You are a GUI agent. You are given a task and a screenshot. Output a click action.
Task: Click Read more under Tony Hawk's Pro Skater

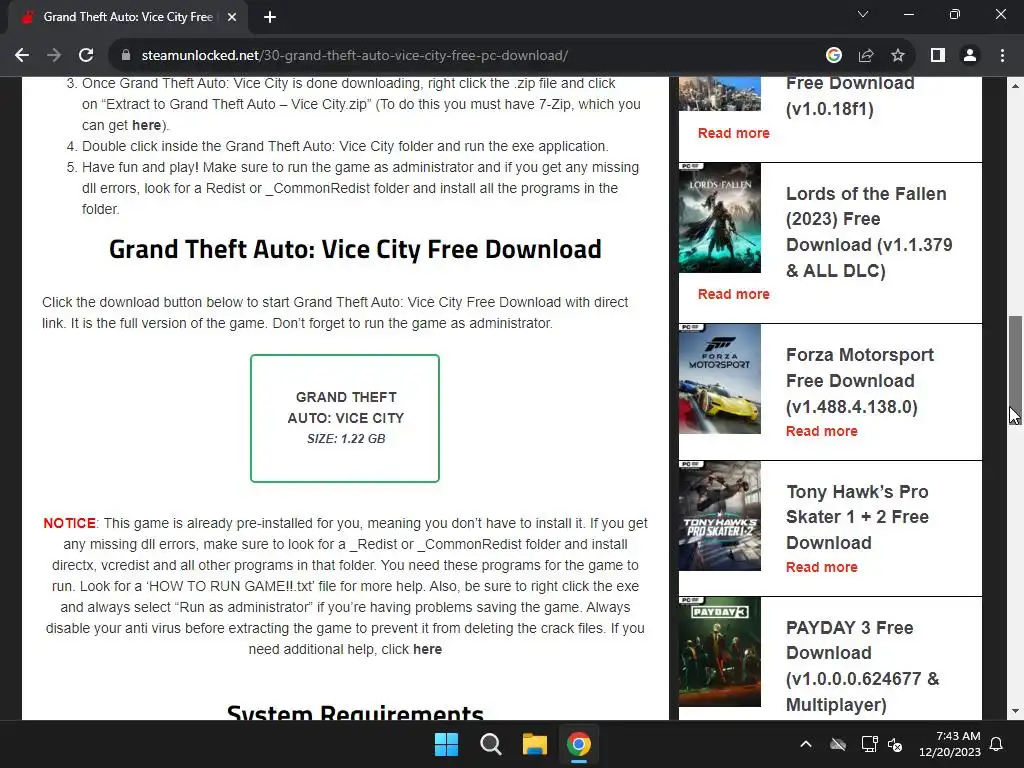pyautogui.click(x=822, y=567)
